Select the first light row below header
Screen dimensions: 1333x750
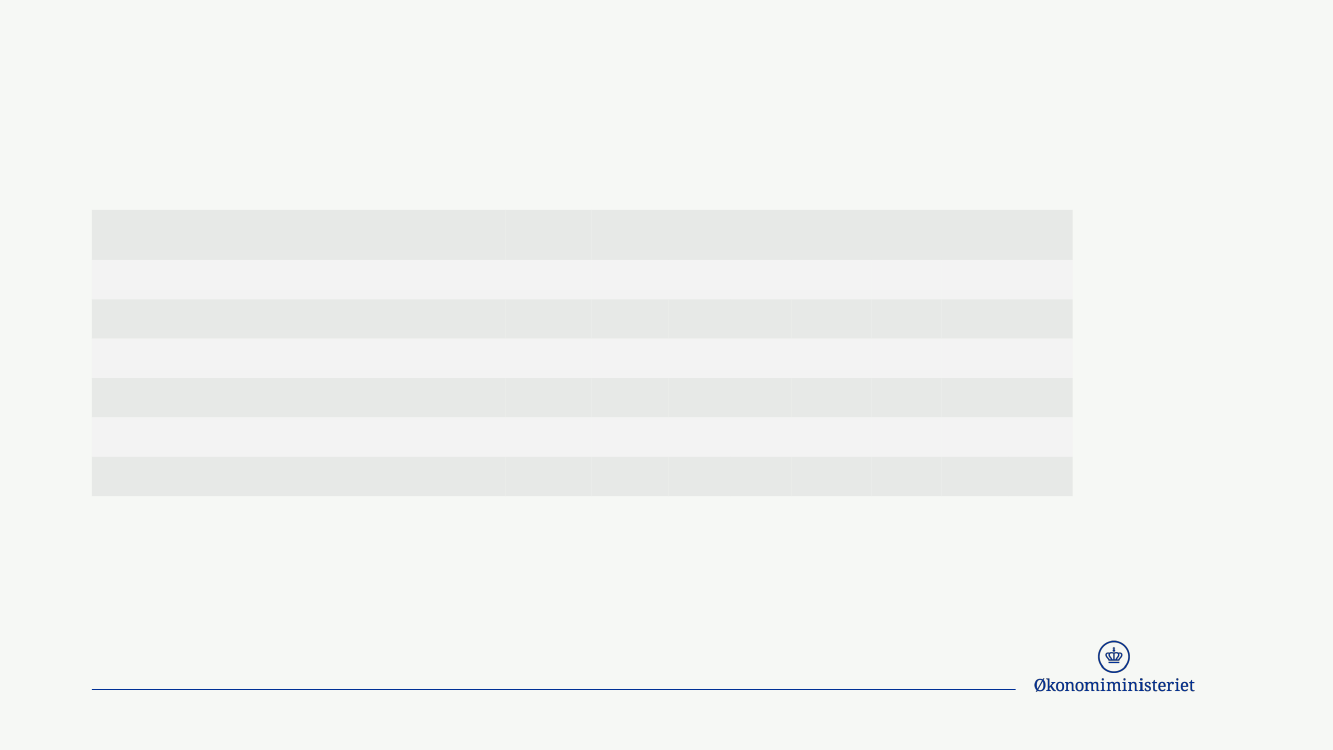(582, 280)
